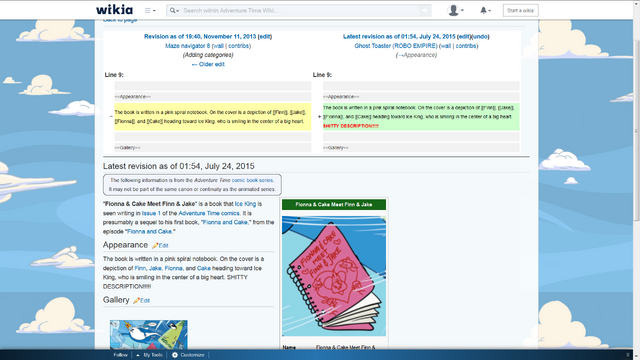This screenshot has width=640, height=360.
Task: Edit the Gallery section via pencil
Action: coord(141,300)
